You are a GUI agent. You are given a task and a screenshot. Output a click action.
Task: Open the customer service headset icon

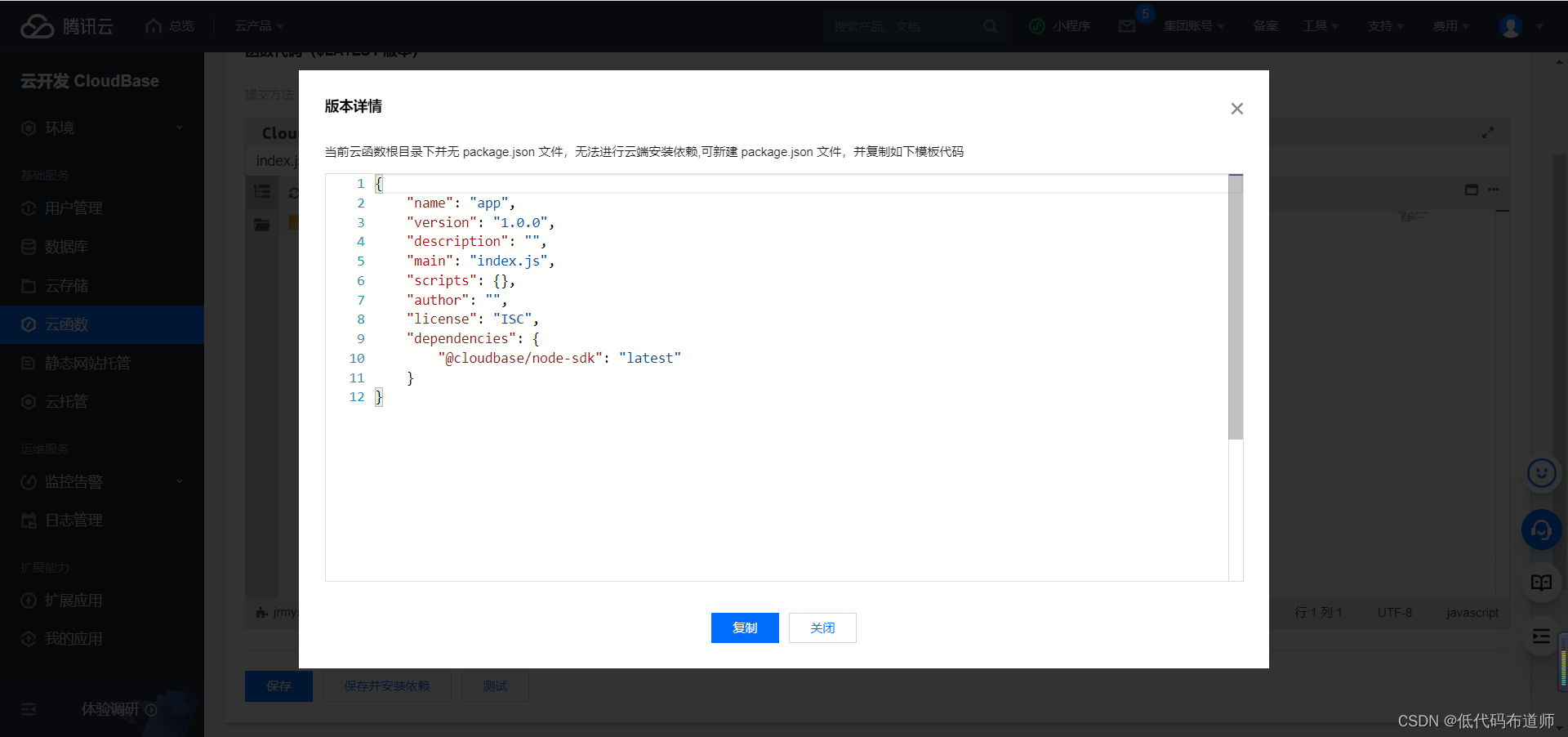1540,529
